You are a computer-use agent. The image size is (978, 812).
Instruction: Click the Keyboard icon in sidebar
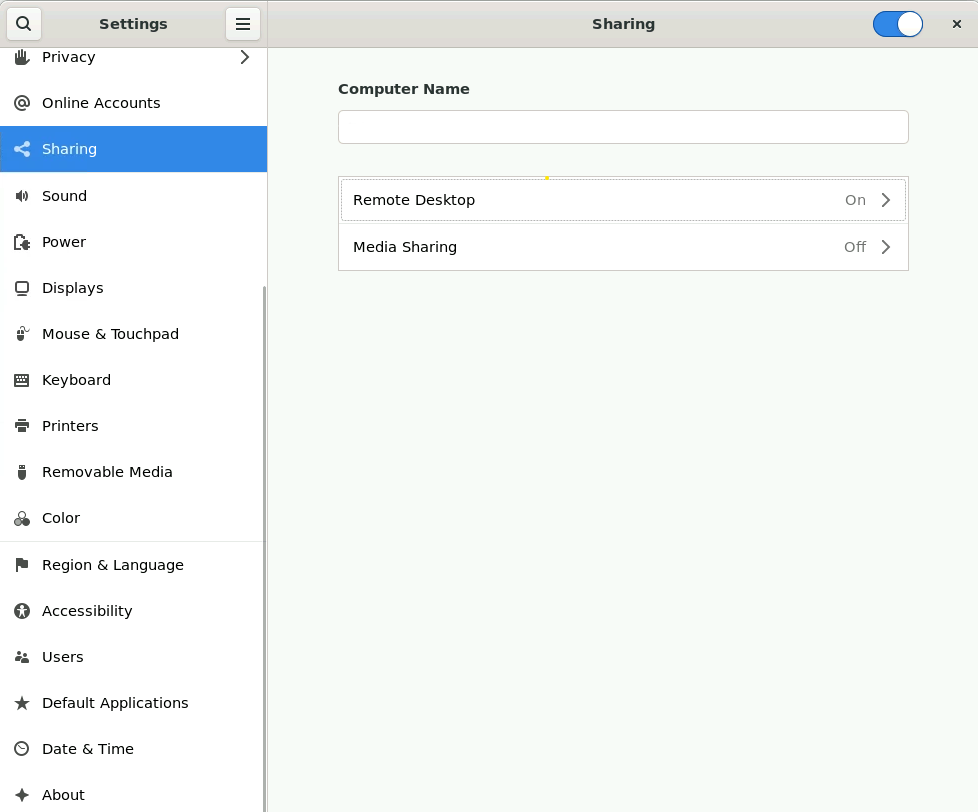tap(22, 380)
